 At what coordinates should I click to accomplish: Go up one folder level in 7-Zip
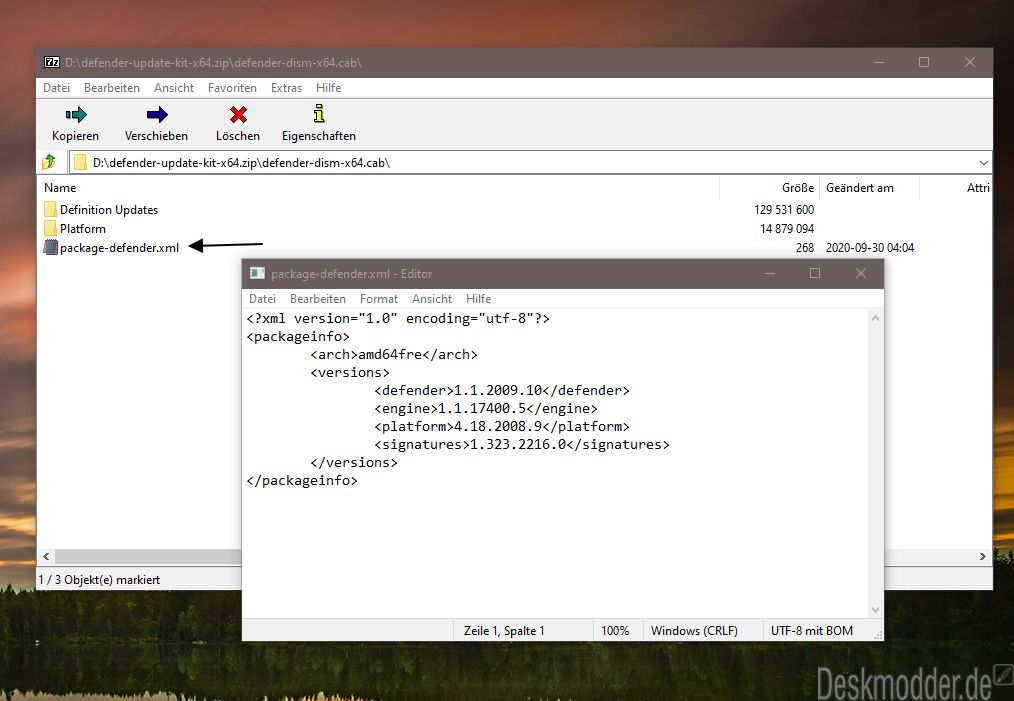[x=49, y=162]
